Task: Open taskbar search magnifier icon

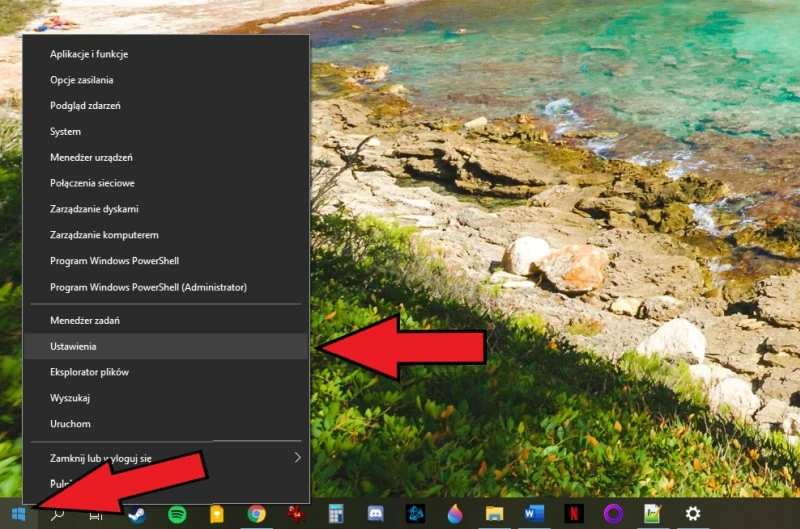Action: point(57,514)
